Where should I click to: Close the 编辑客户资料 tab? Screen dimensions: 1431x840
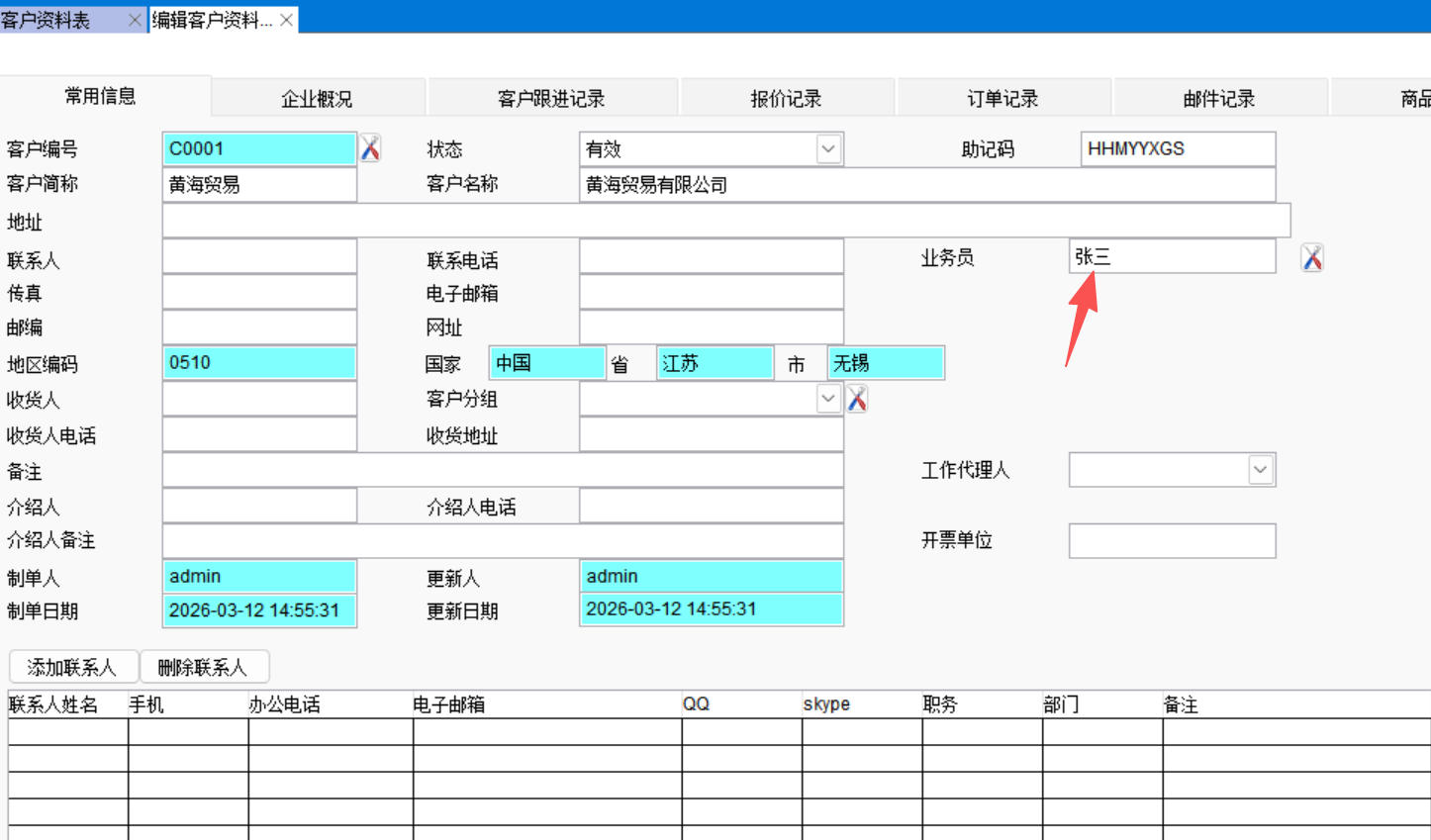point(286,20)
